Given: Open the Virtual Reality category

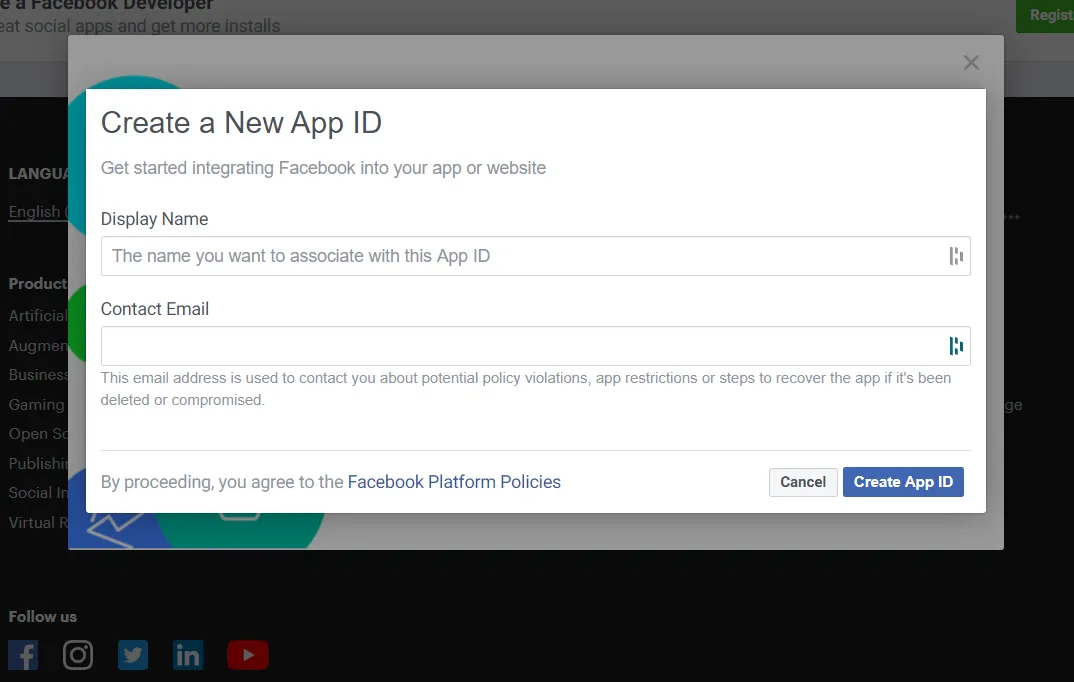Looking at the screenshot, I should (x=36, y=522).
